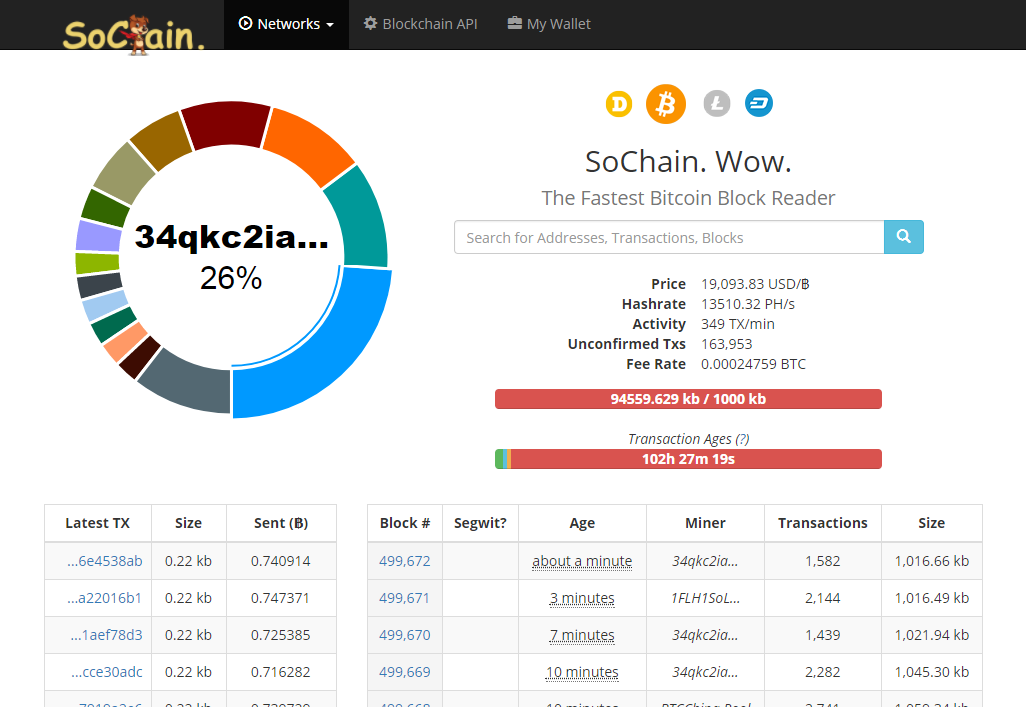
Task: Open block 499,671
Action: (x=405, y=598)
